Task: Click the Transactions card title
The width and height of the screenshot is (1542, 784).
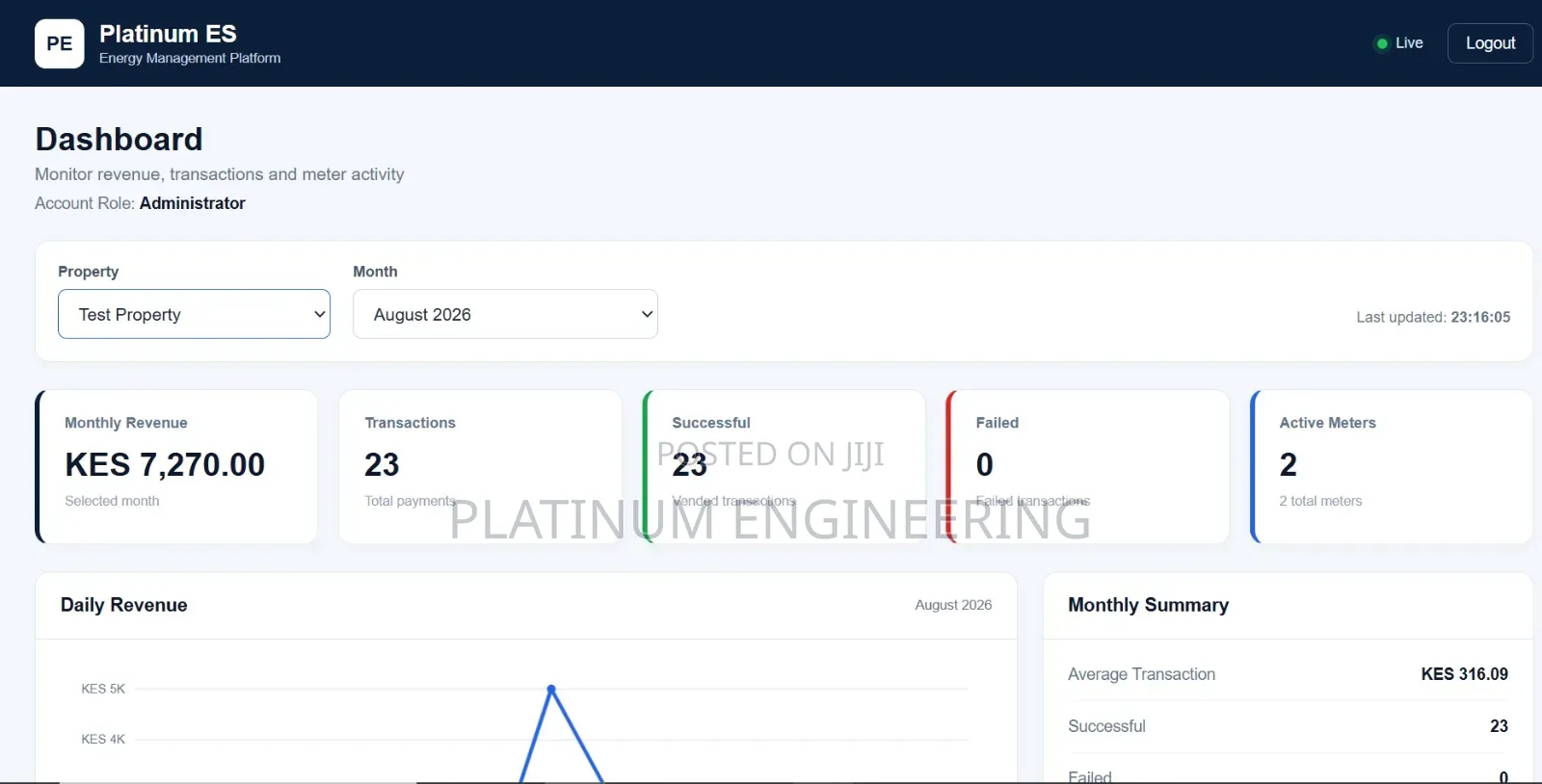Action: (x=410, y=423)
